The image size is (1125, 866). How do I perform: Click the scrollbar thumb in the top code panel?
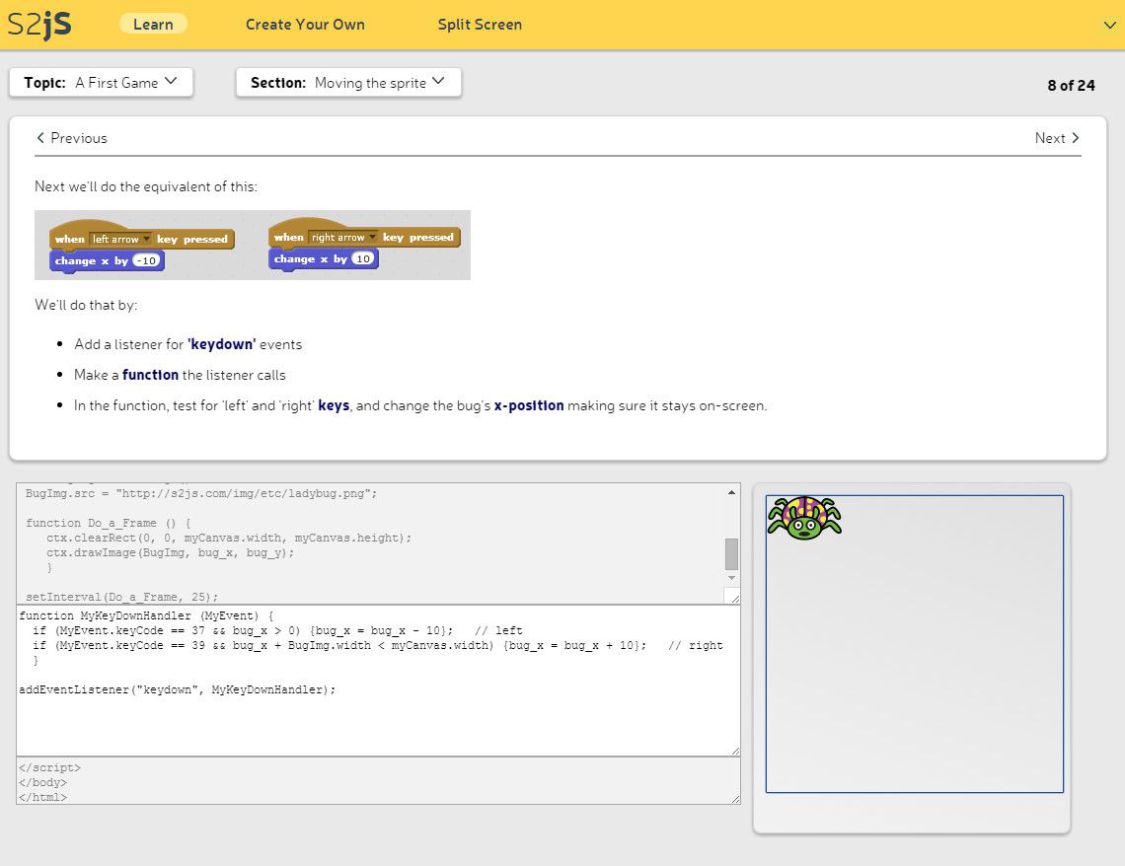tap(730, 553)
